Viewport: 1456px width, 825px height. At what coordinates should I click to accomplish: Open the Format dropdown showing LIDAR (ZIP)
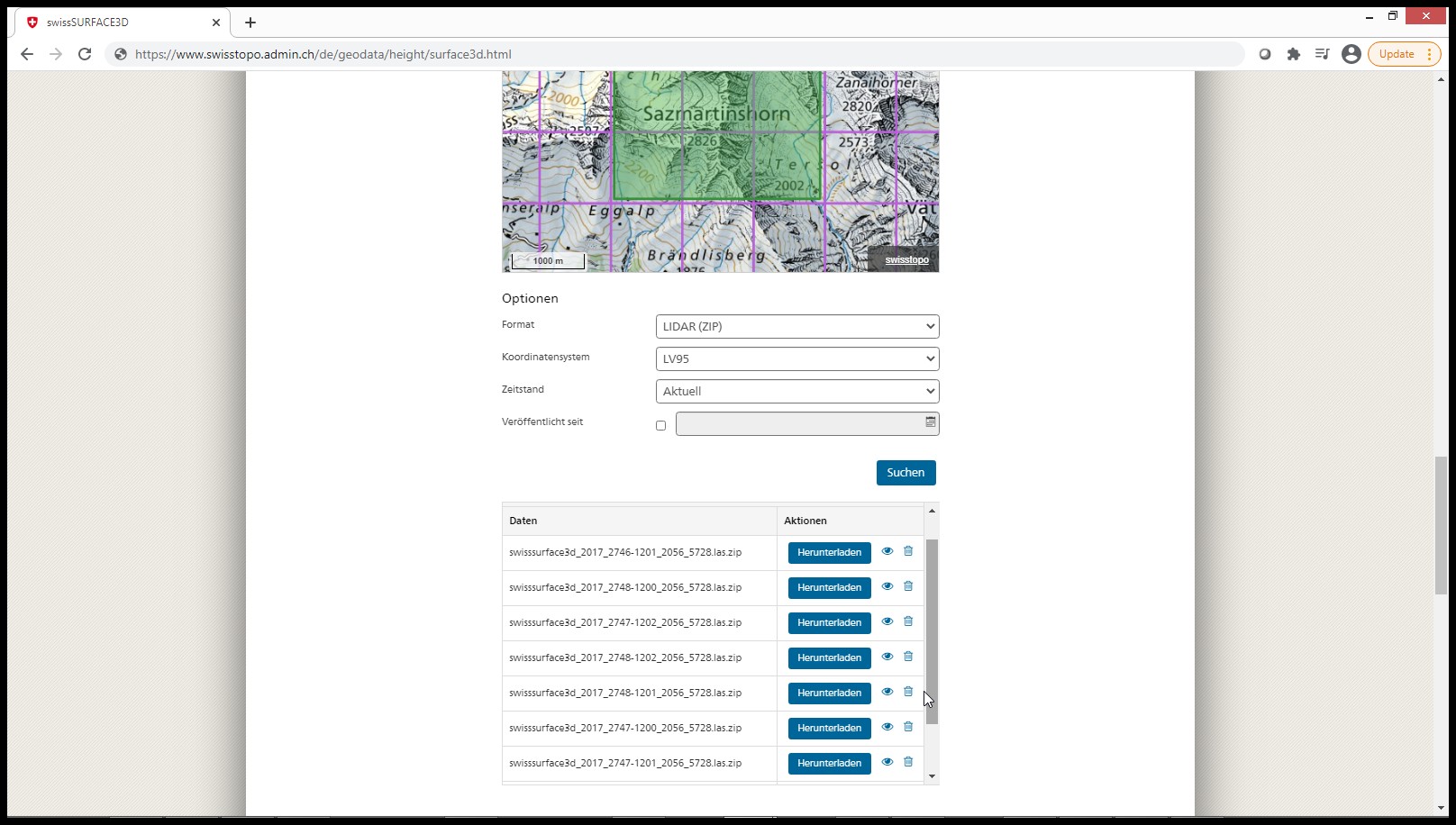(x=797, y=326)
